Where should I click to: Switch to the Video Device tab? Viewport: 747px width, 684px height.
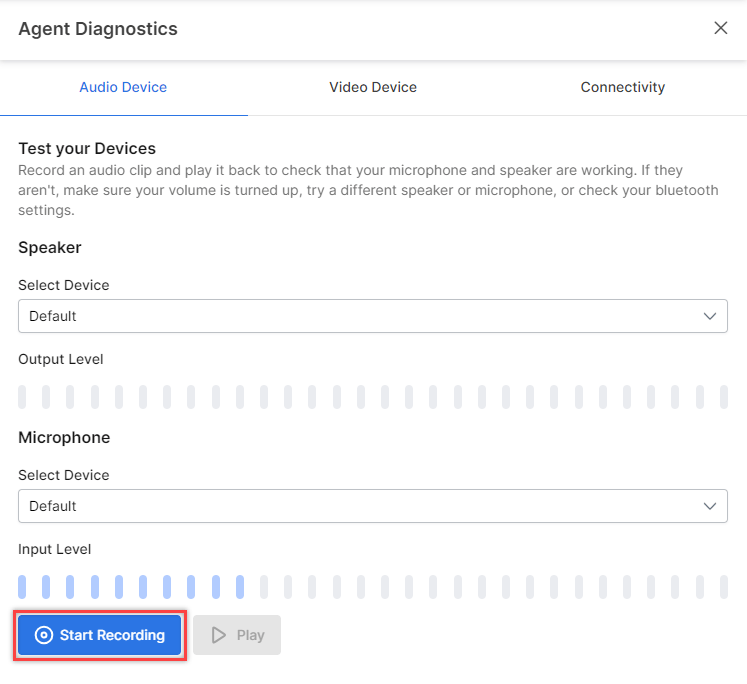[373, 87]
